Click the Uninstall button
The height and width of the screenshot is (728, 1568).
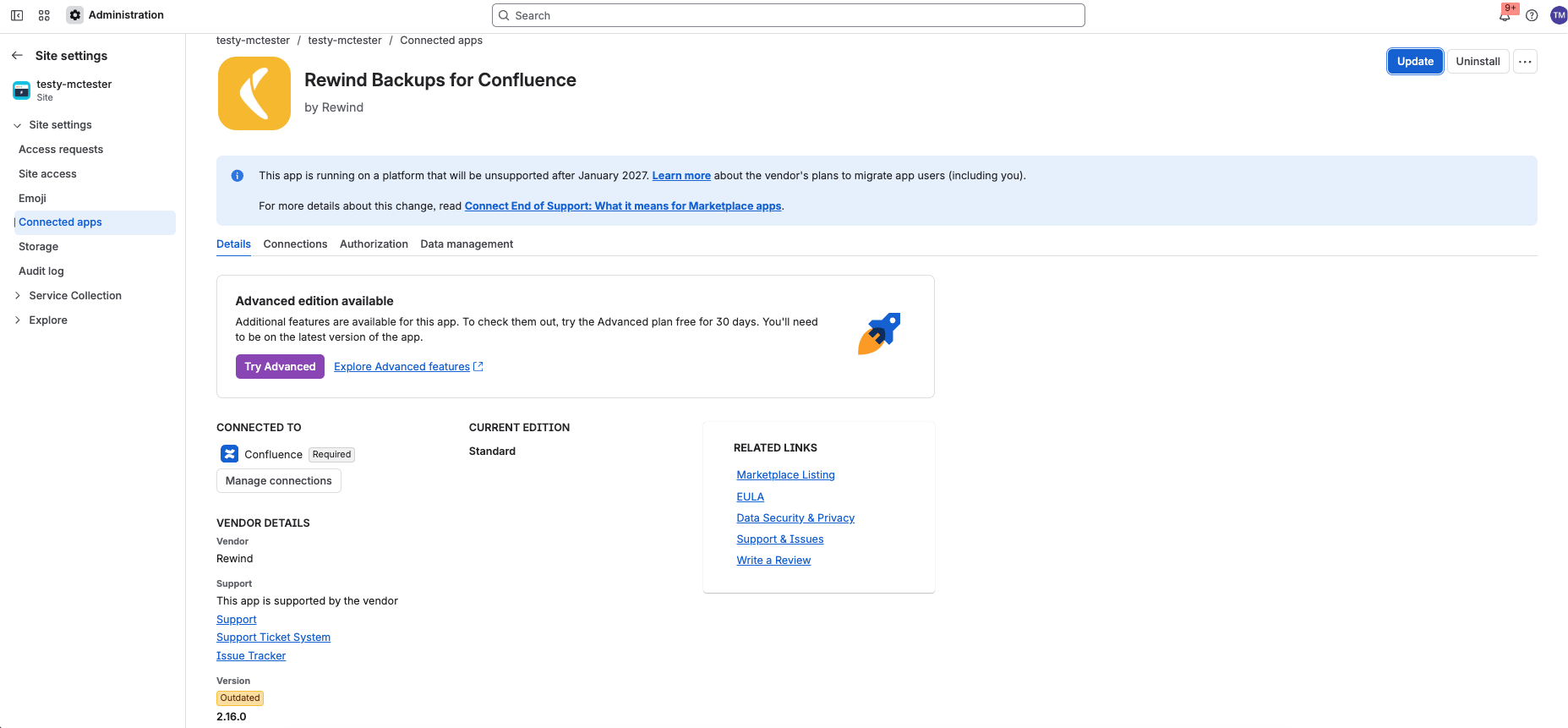pos(1478,62)
